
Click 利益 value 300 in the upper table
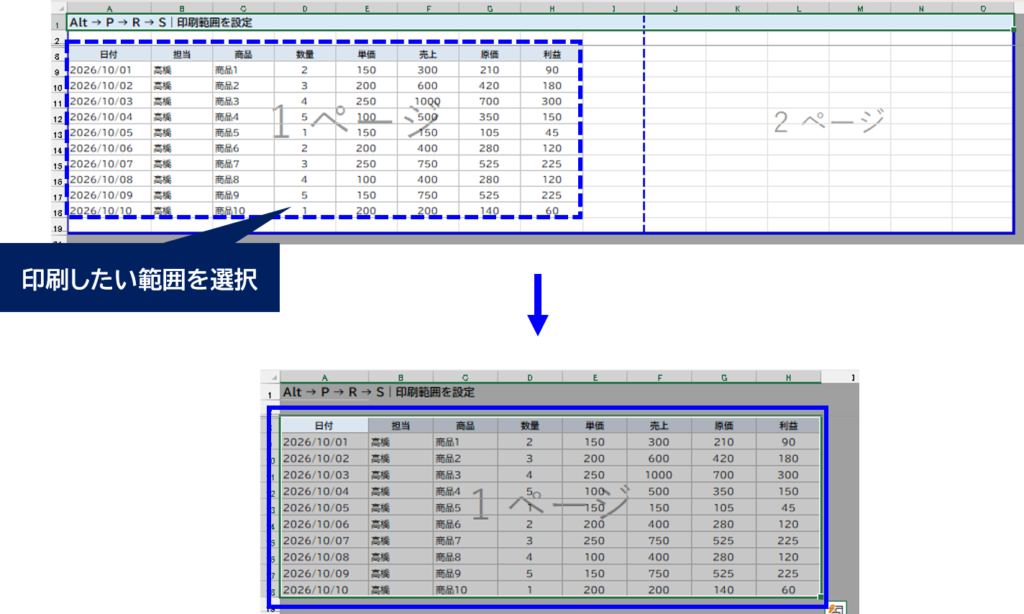[x=552, y=101]
